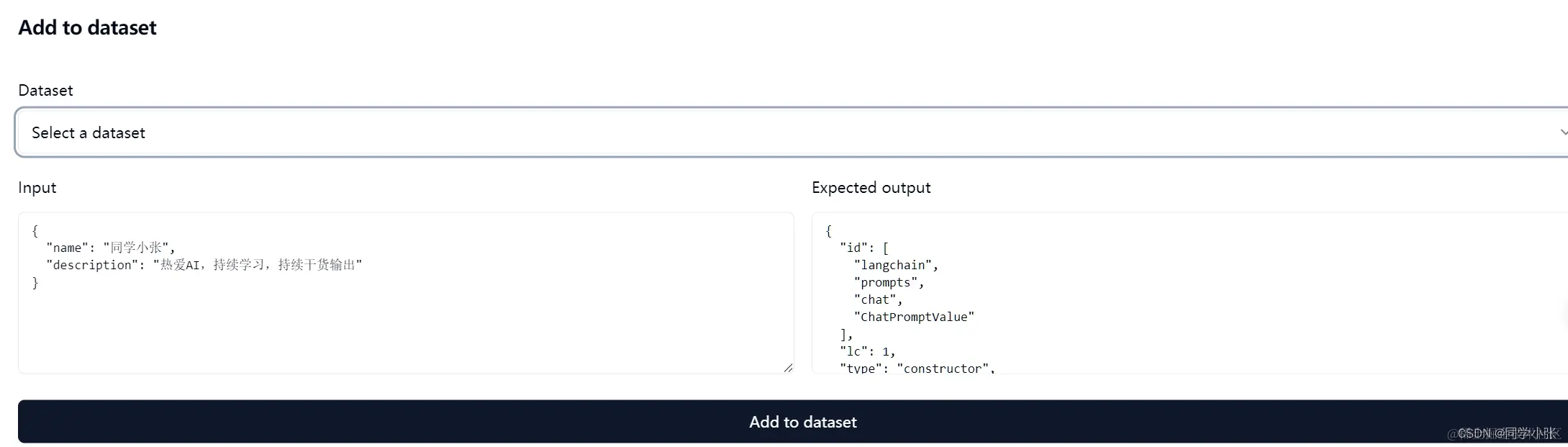Click the Add to dataset page heading
Screen dimensions: 1568x447
tap(87, 27)
